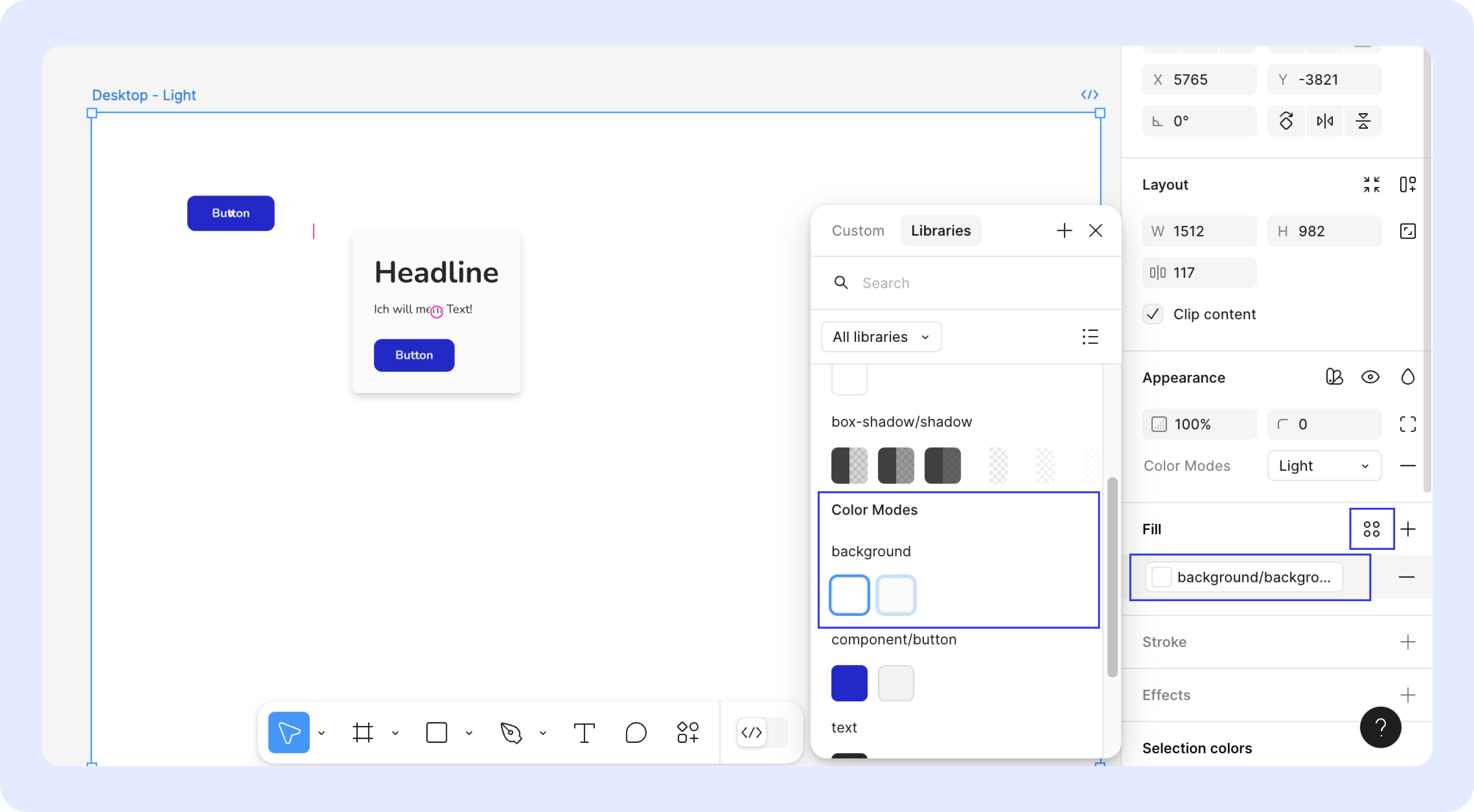Select the Pen tool
Image resolution: width=1474 pixels, height=812 pixels.
pyautogui.click(x=511, y=732)
